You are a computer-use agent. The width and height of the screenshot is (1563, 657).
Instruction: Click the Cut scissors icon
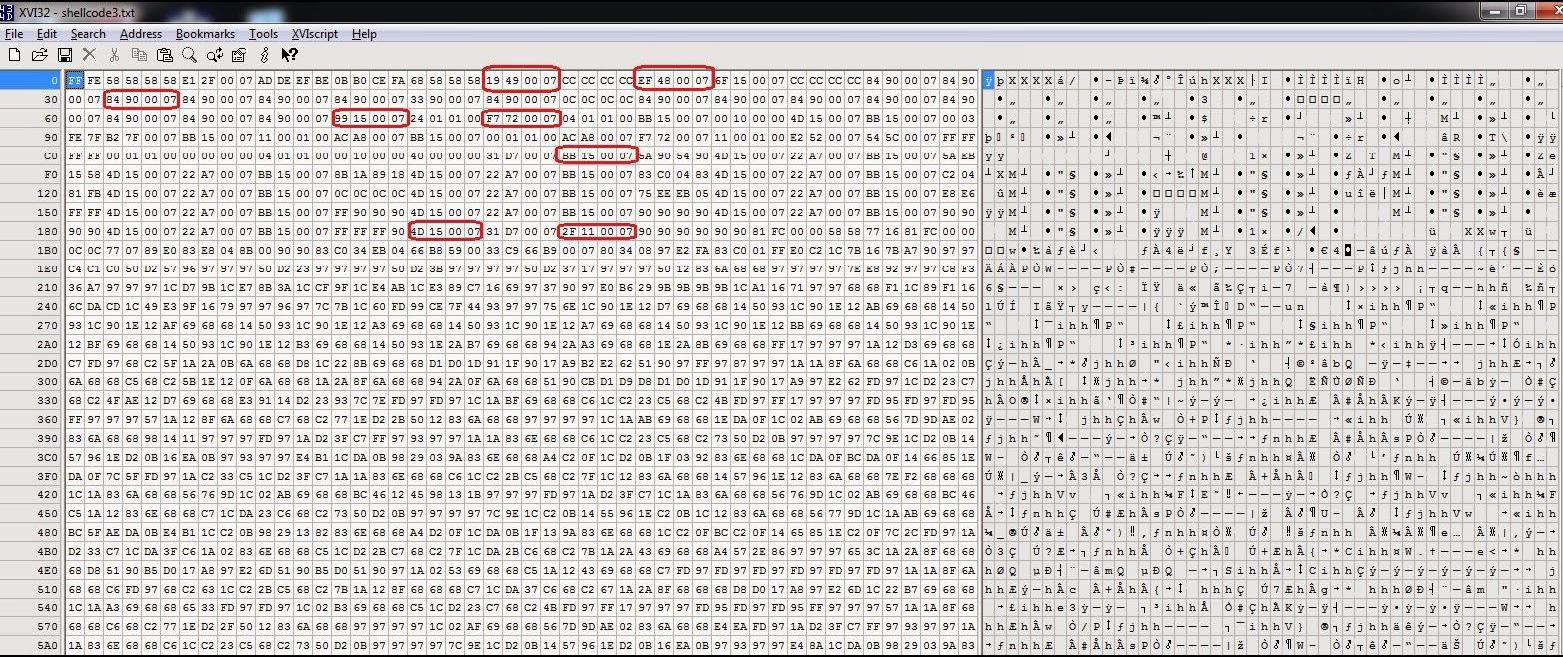point(115,55)
